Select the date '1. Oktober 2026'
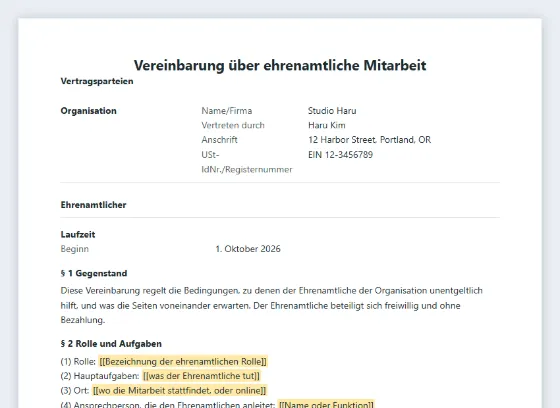This screenshot has width=560, height=408. pyautogui.click(x=248, y=249)
